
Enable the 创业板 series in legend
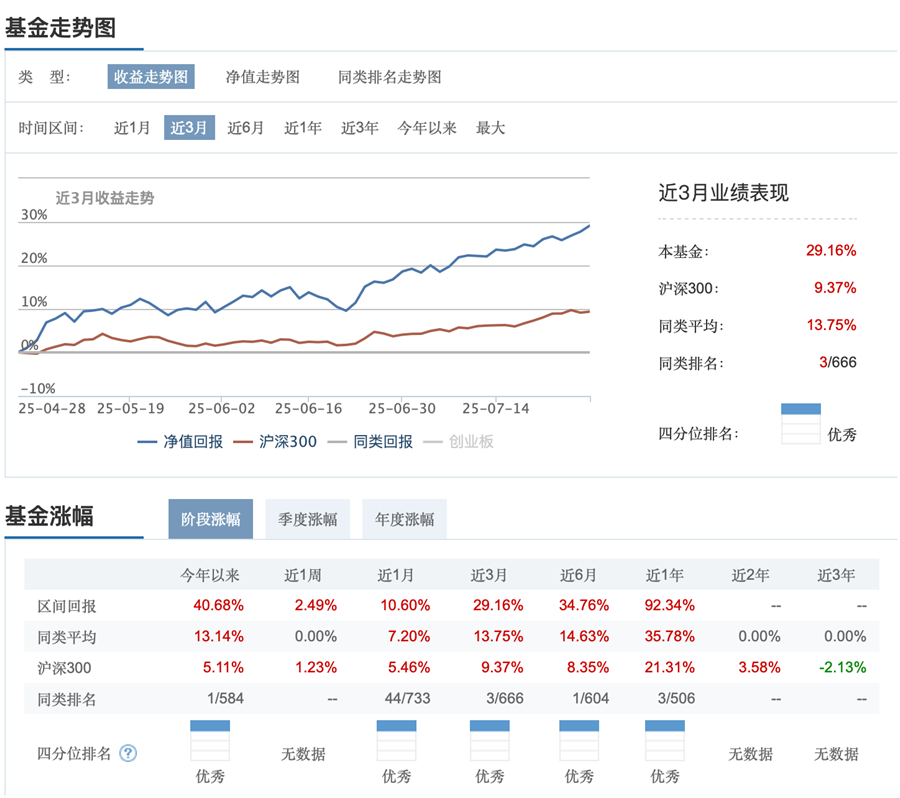point(458,441)
